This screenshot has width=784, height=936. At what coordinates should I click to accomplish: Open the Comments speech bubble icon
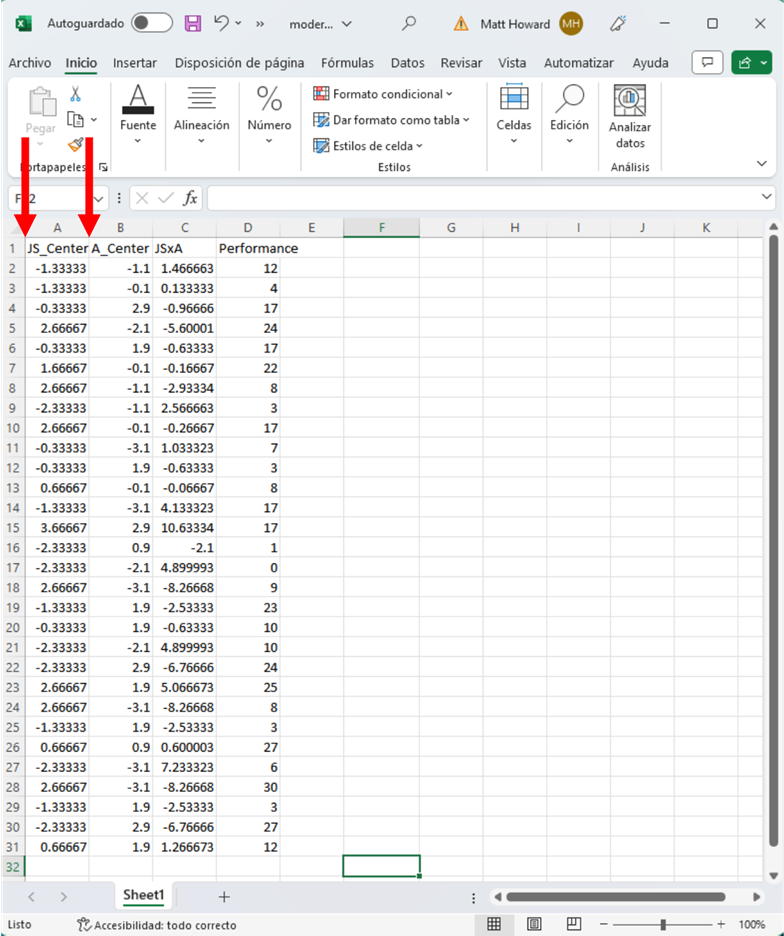point(707,62)
